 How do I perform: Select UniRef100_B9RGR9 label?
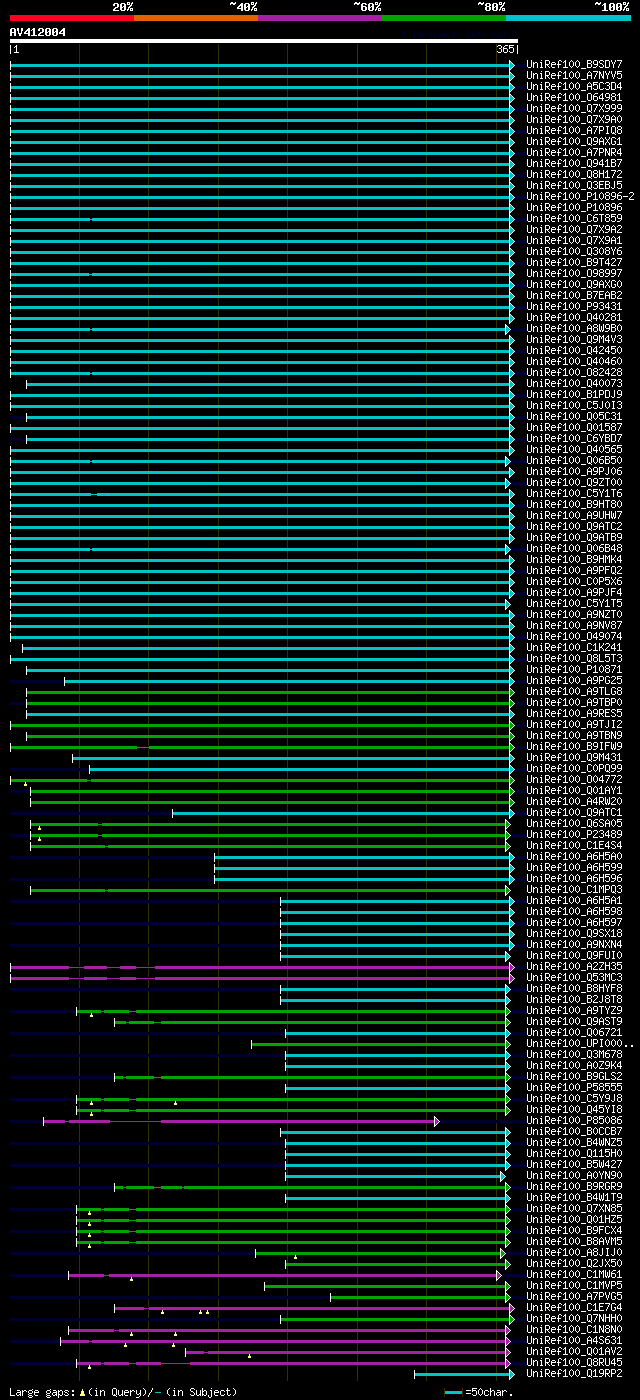coord(574,1187)
